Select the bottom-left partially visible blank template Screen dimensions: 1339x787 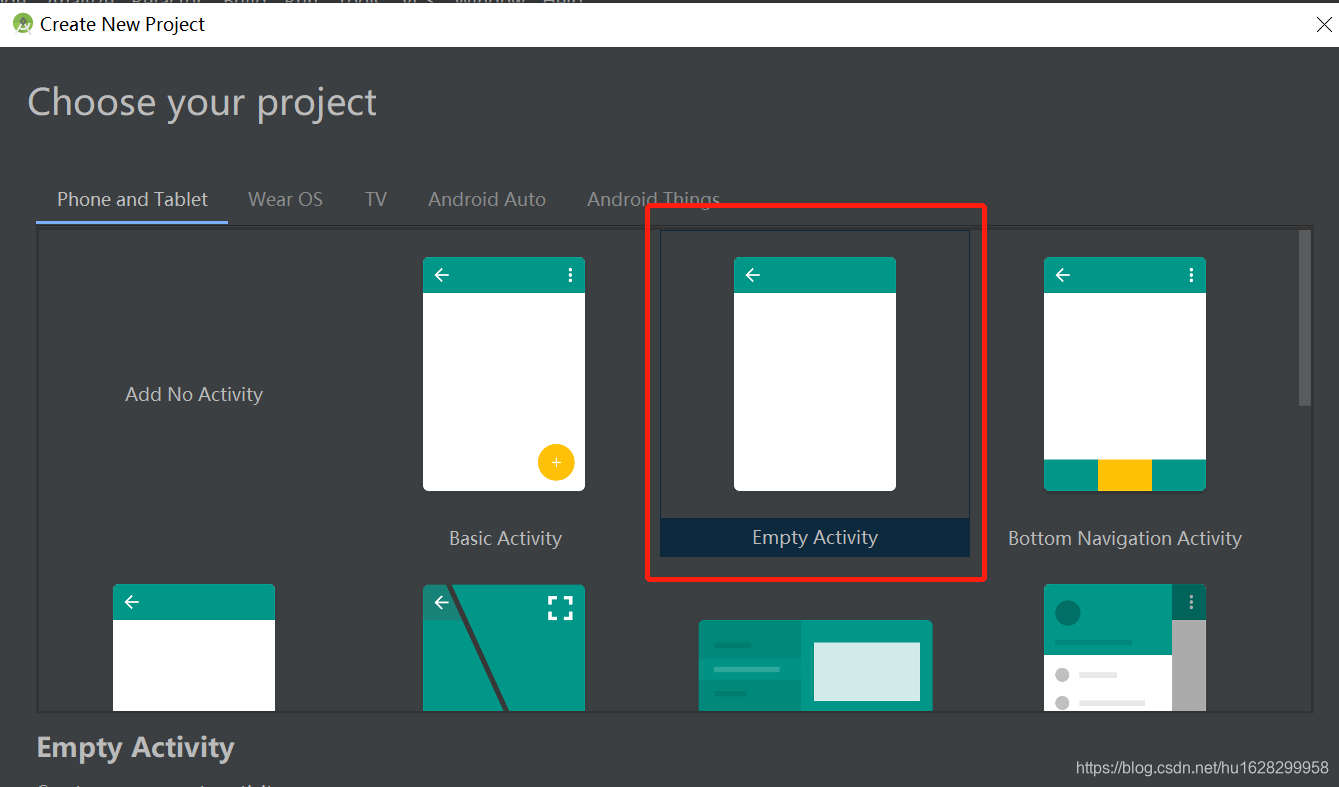click(194, 648)
